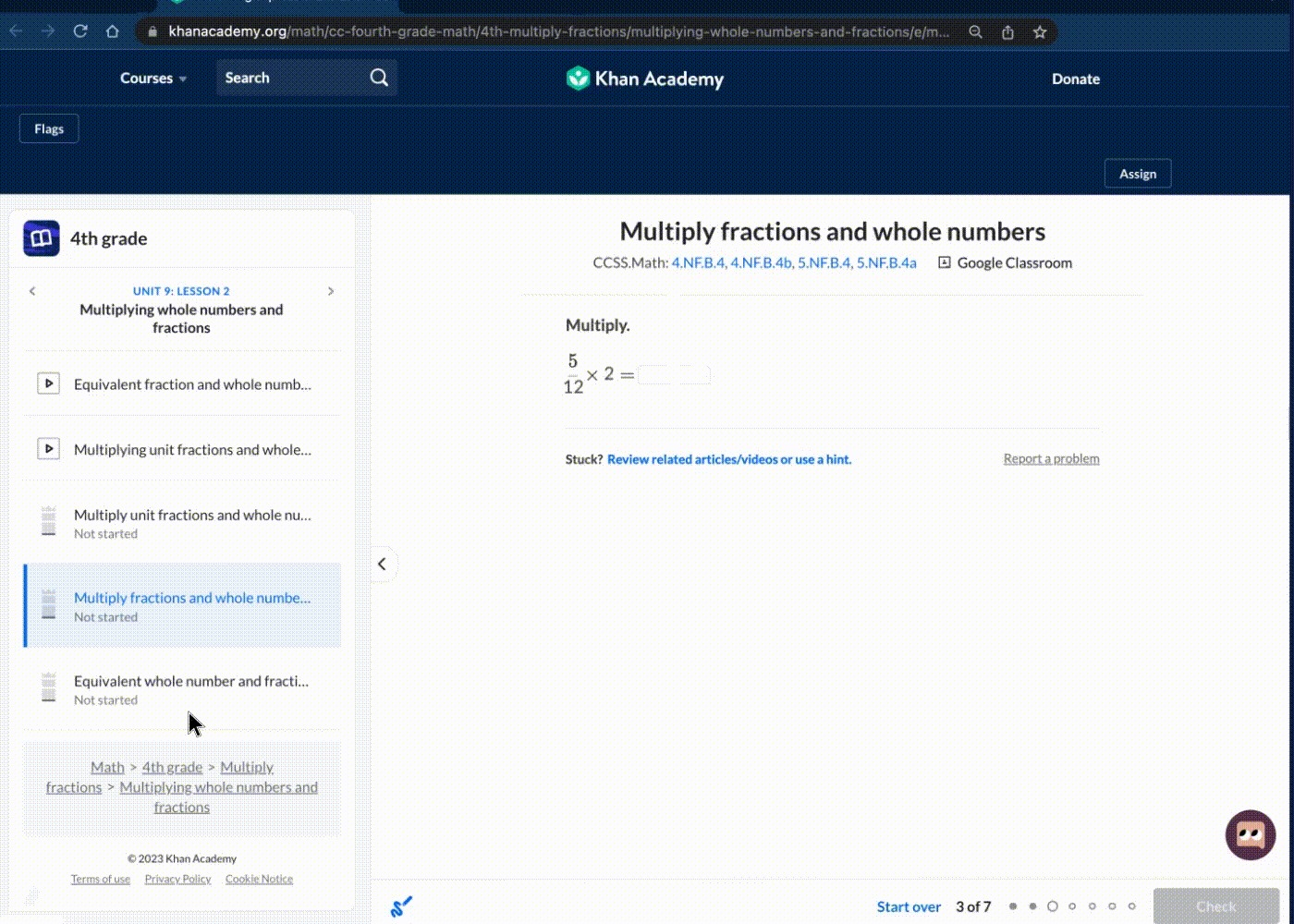The width and height of the screenshot is (1294, 924).
Task: Open the Courses dropdown menu
Action: point(153,79)
